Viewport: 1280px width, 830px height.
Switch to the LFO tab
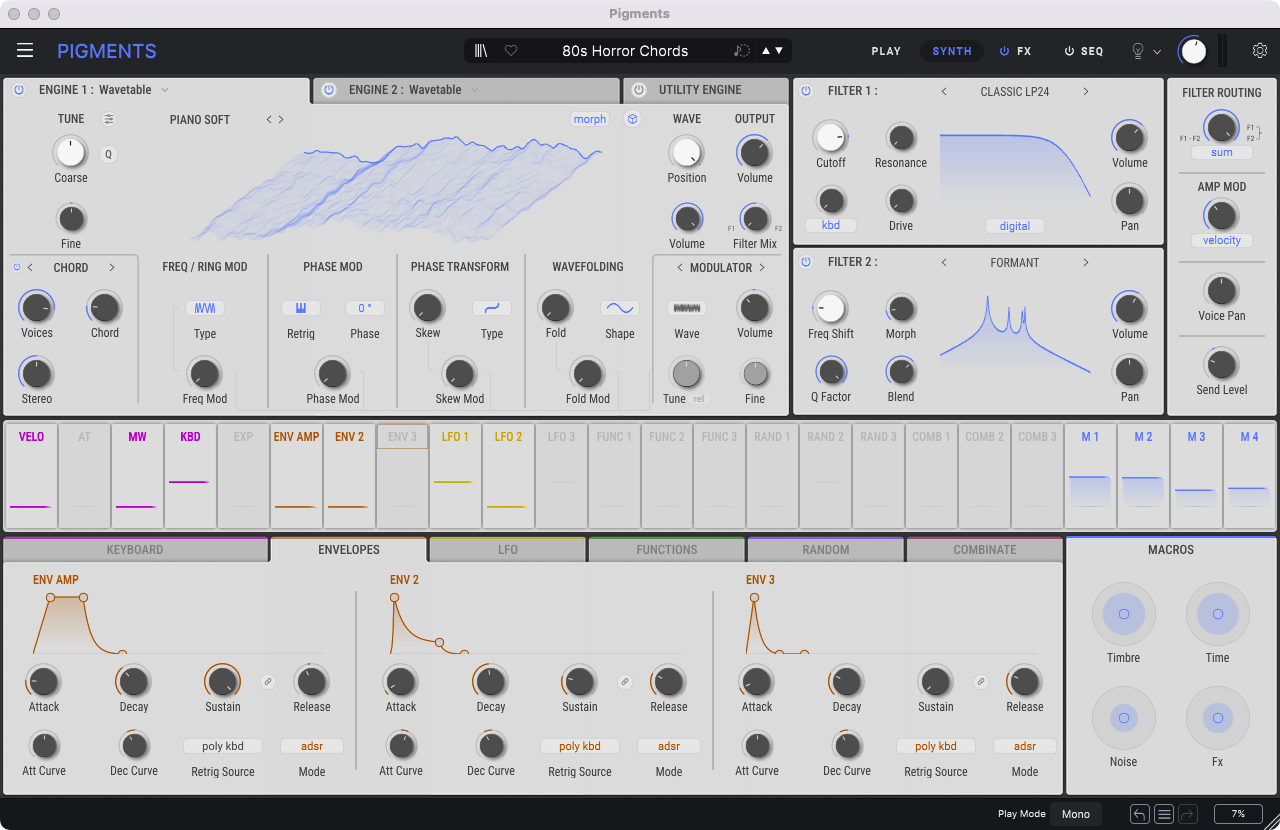click(507, 550)
